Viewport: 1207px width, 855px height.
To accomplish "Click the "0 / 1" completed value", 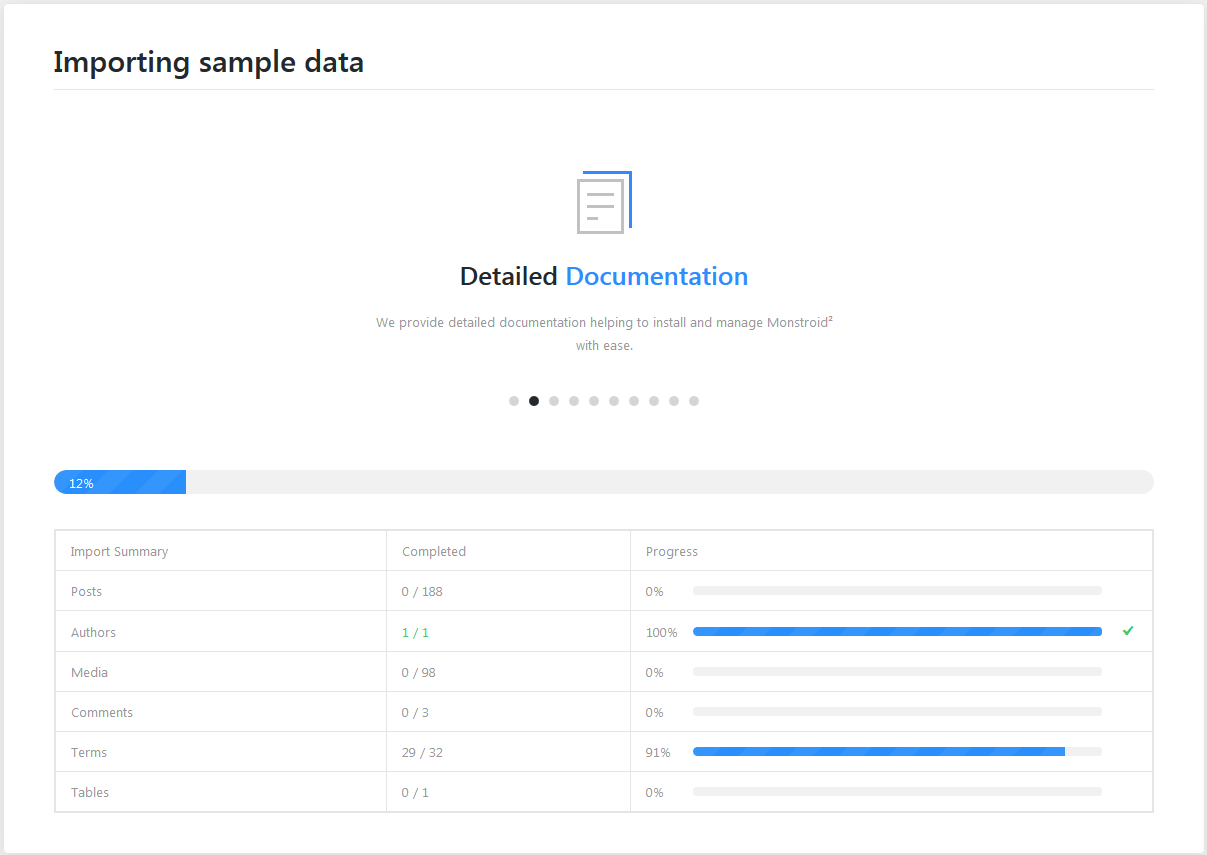I will pyautogui.click(x=415, y=792).
